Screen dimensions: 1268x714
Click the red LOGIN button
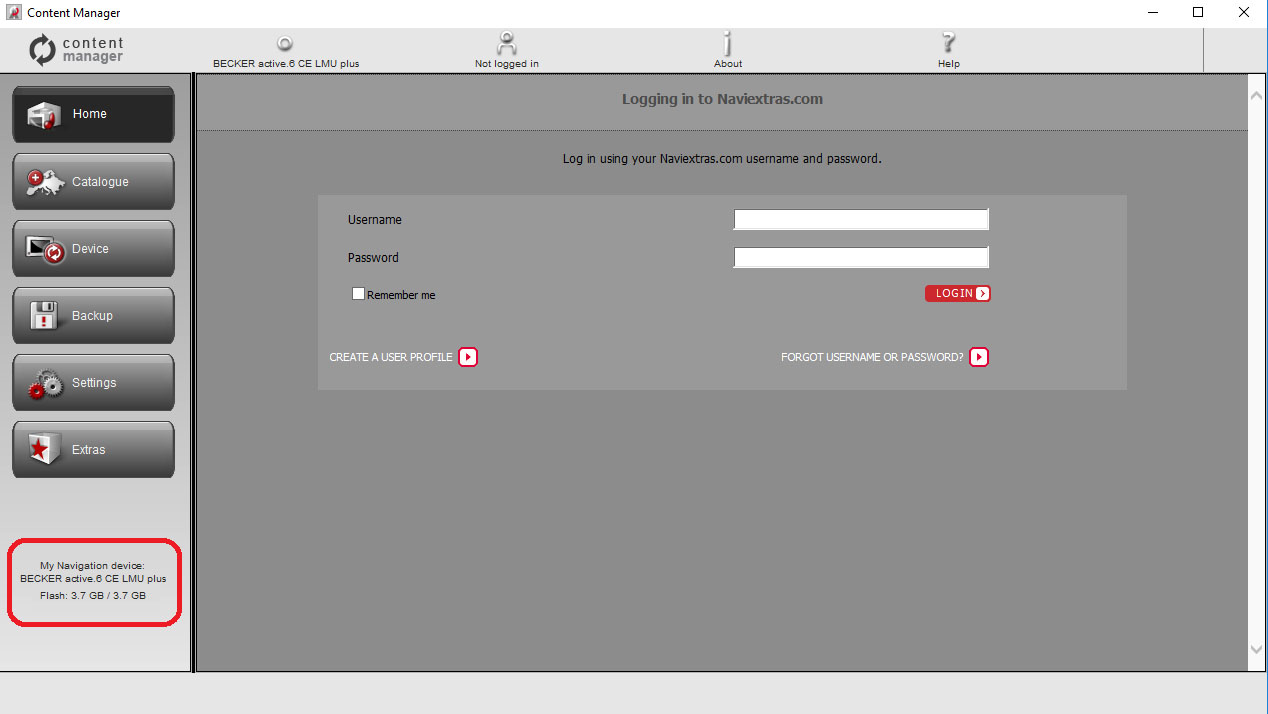click(957, 293)
